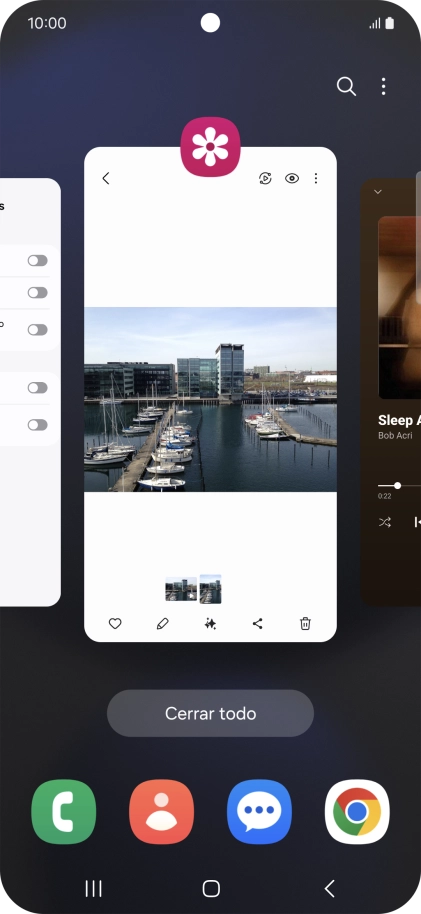Tap the 10:00 clock in status bar

coord(47,23)
